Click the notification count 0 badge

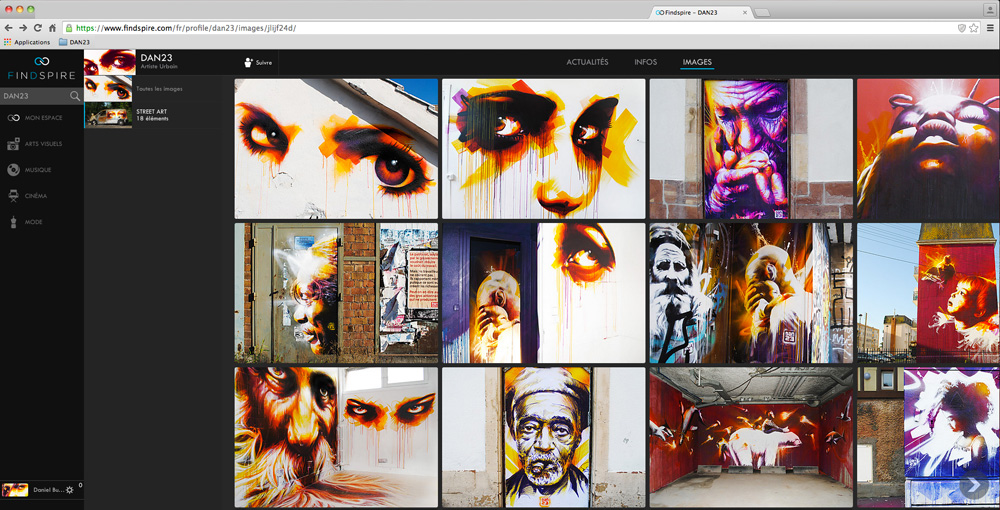click(x=80, y=485)
